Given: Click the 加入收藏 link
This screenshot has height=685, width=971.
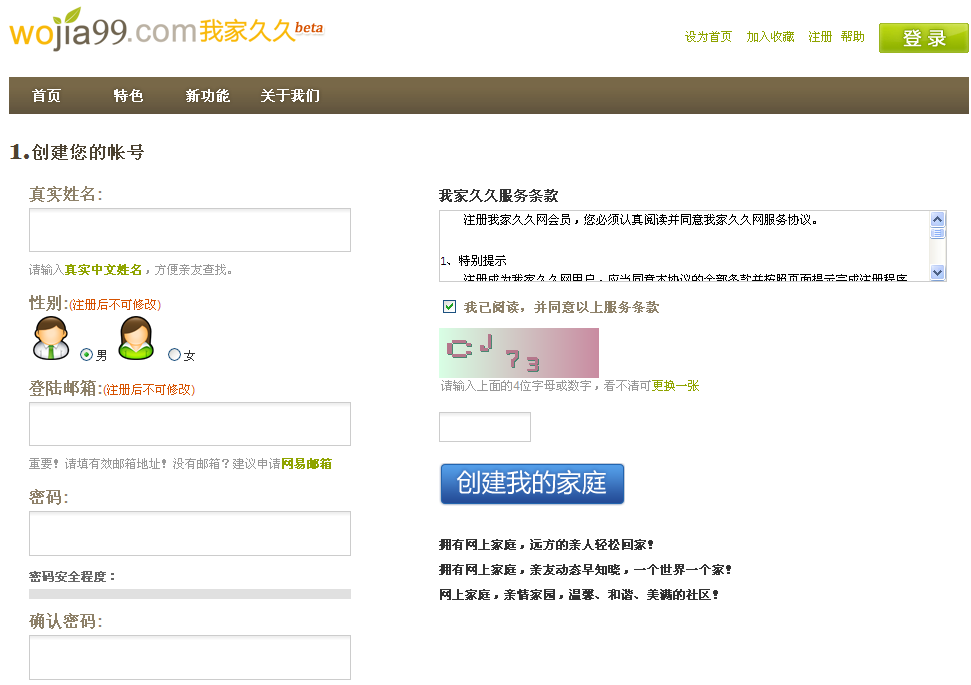Looking at the screenshot, I should [x=770, y=37].
